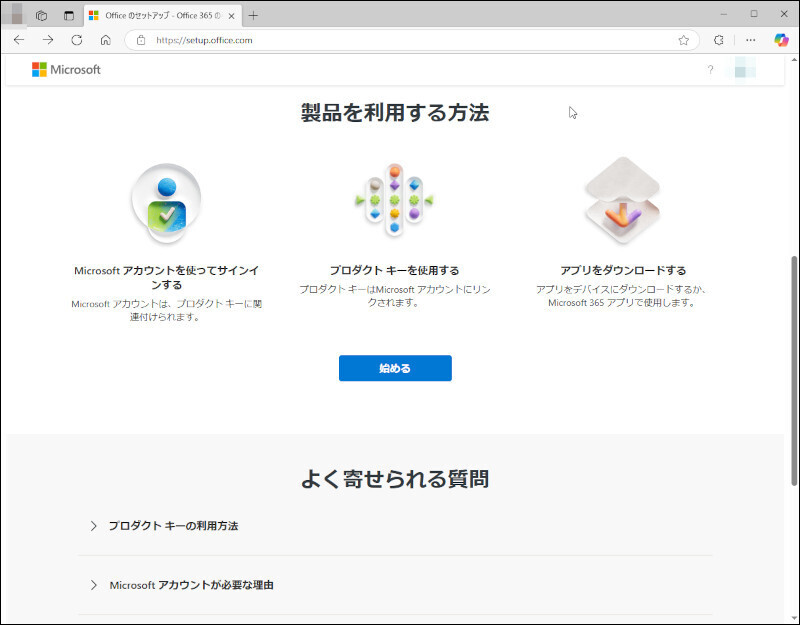This screenshot has height=625, width=800.
Task: Add this page to favorites star
Action: [x=684, y=40]
